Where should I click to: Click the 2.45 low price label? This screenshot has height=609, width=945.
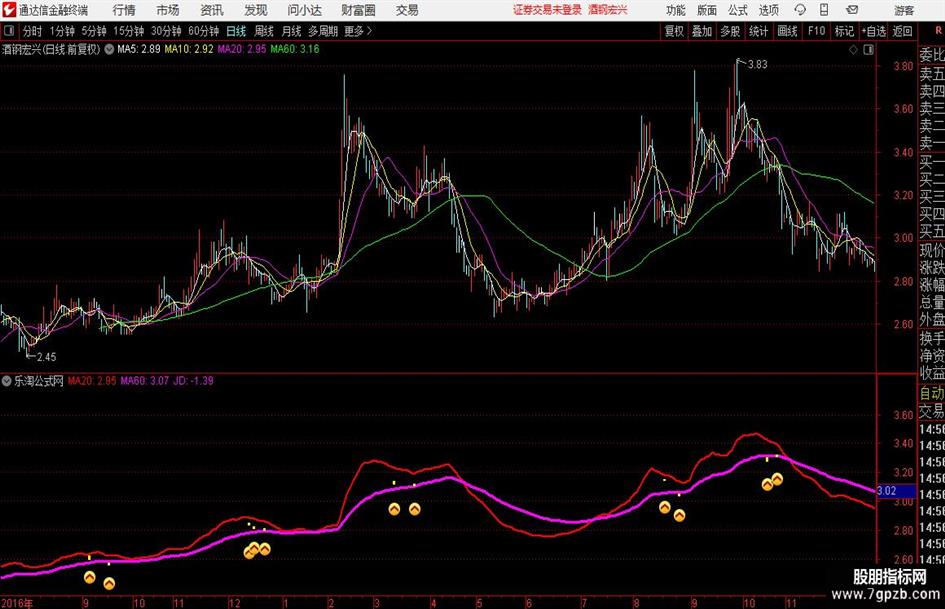[x=46, y=357]
